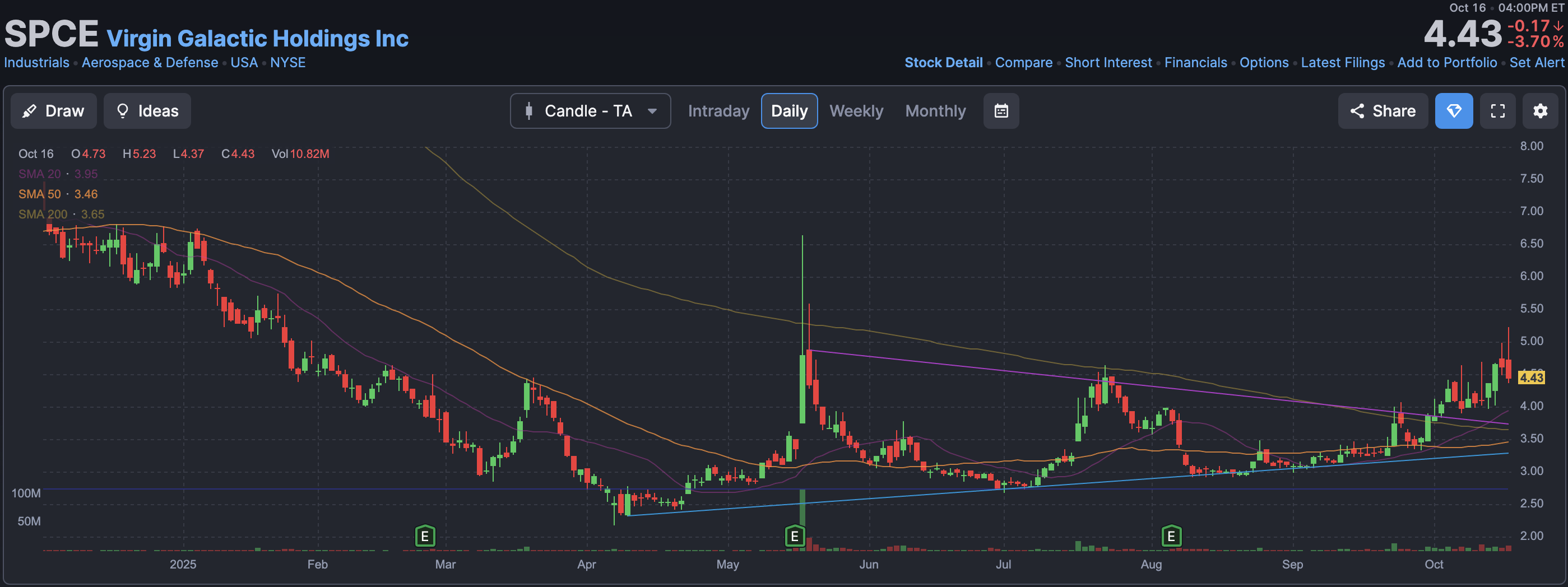Open the Compare link

pyautogui.click(x=1023, y=63)
